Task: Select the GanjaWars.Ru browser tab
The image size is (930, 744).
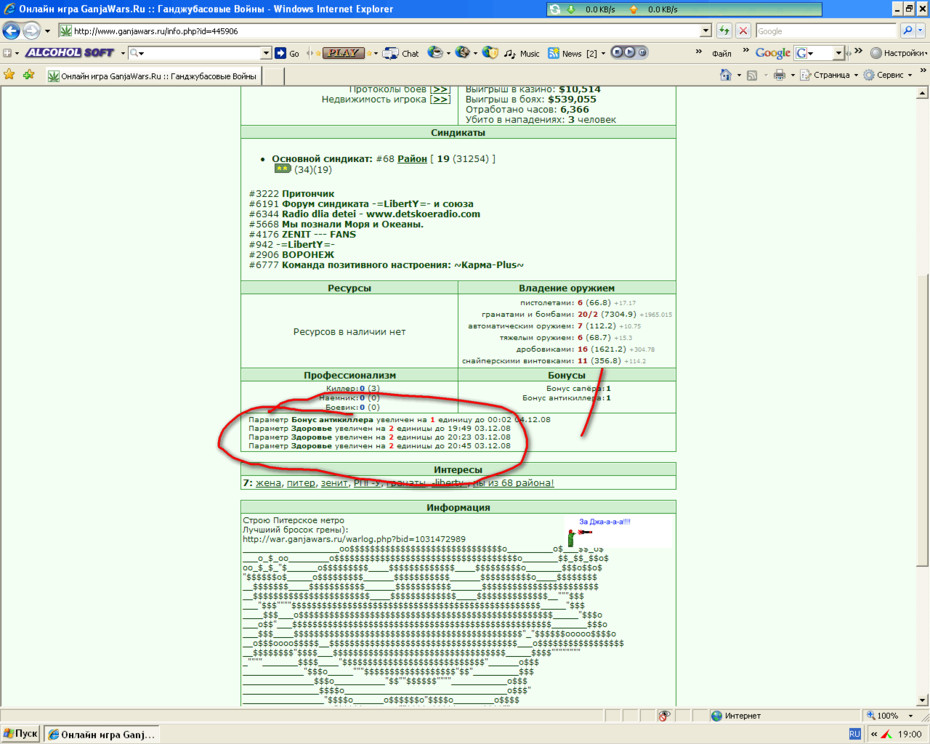Action: pyautogui.click(x=152, y=76)
